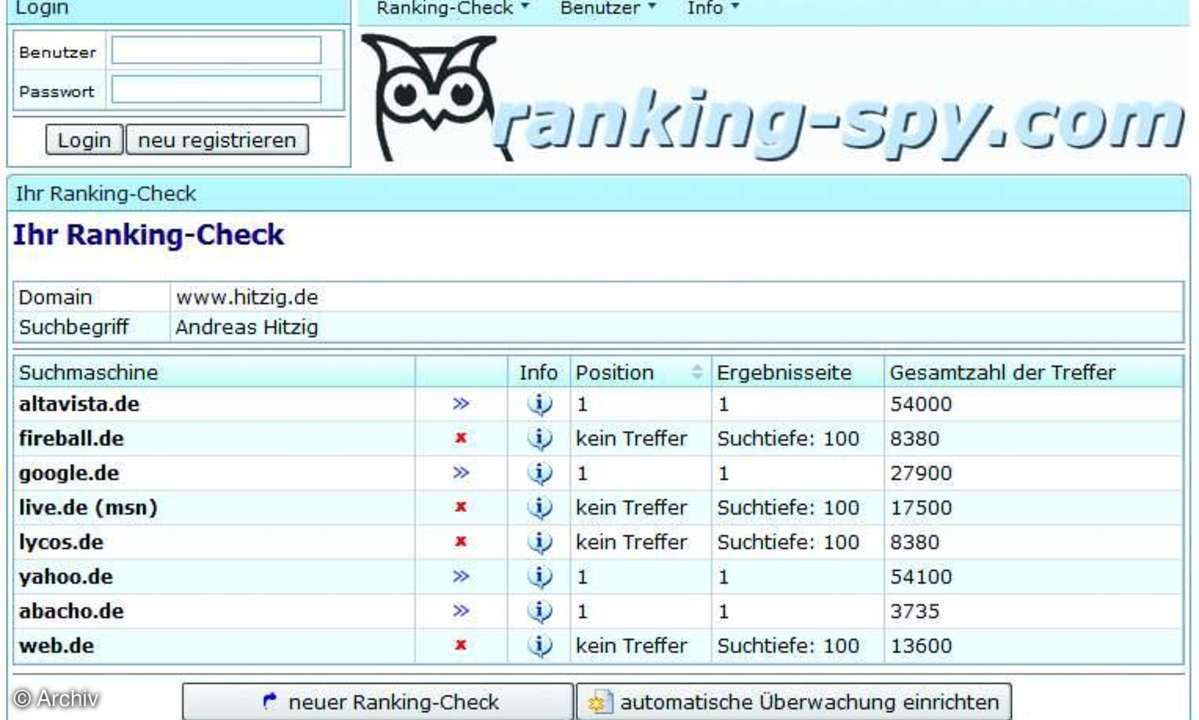Select the live.de (msn) row name
Screen dimensions: 1199x720
coord(88,508)
